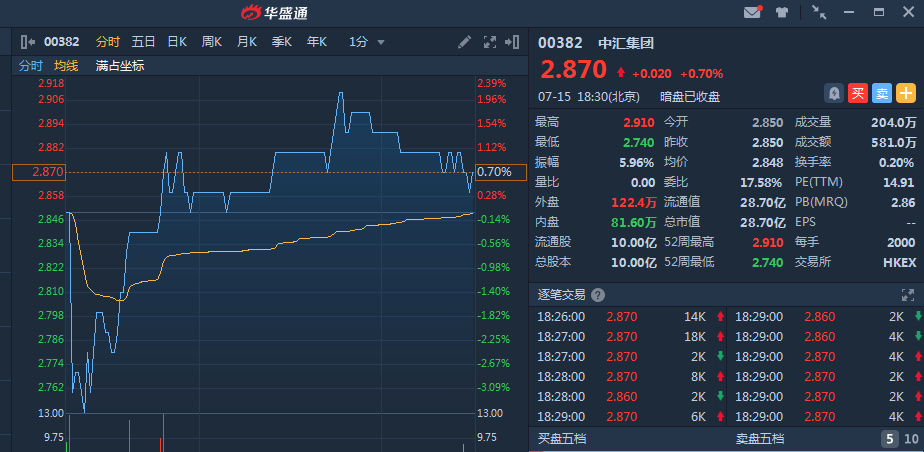Expand chart to fullscreen
This screenshot has height=452, width=924.
(x=490, y=42)
